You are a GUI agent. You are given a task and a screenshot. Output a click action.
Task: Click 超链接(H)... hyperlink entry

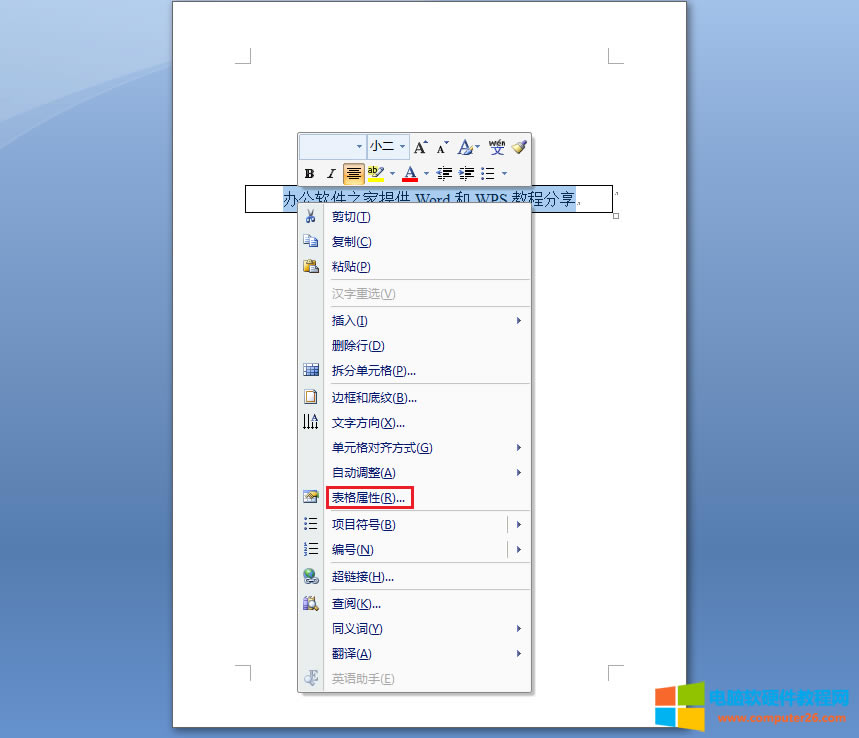point(363,577)
